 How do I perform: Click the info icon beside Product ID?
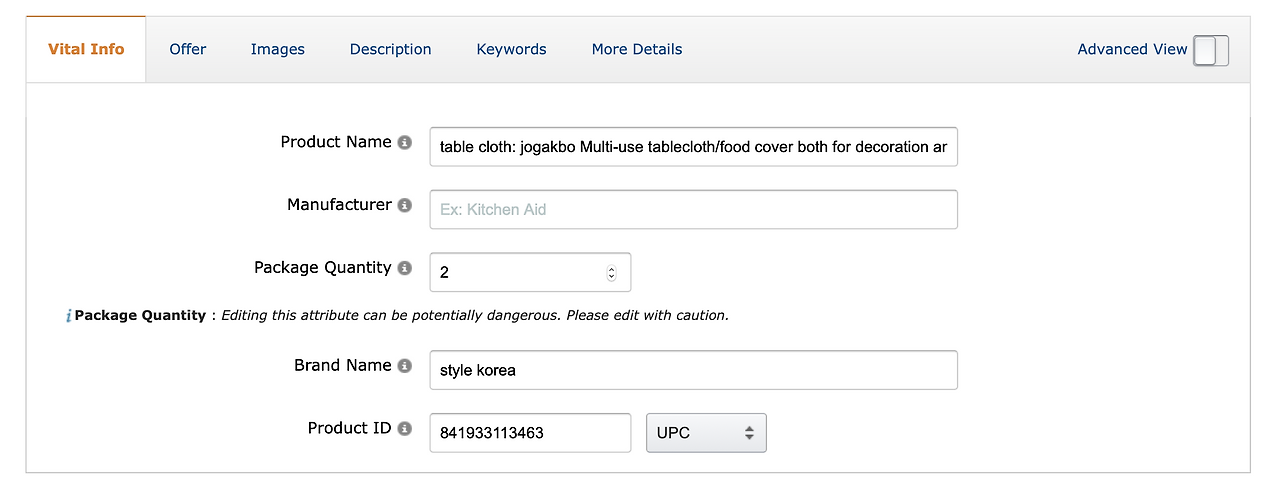404,429
